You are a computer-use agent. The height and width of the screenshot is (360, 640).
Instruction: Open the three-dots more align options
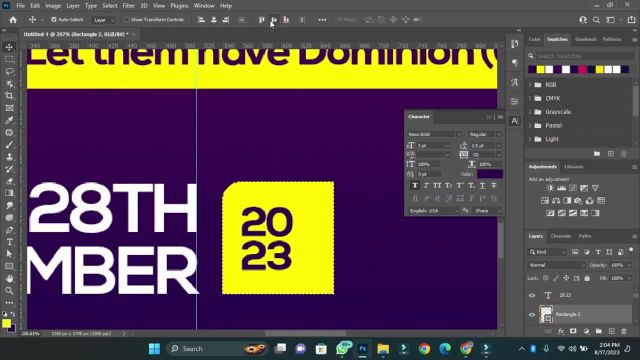[322, 20]
